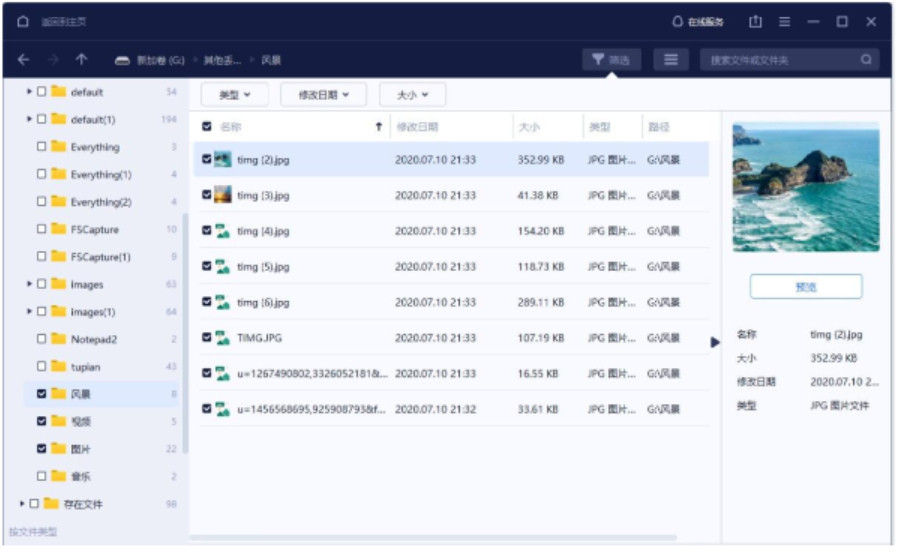Click the back arrow in navigation bar
The height and width of the screenshot is (555, 899).
click(23, 60)
